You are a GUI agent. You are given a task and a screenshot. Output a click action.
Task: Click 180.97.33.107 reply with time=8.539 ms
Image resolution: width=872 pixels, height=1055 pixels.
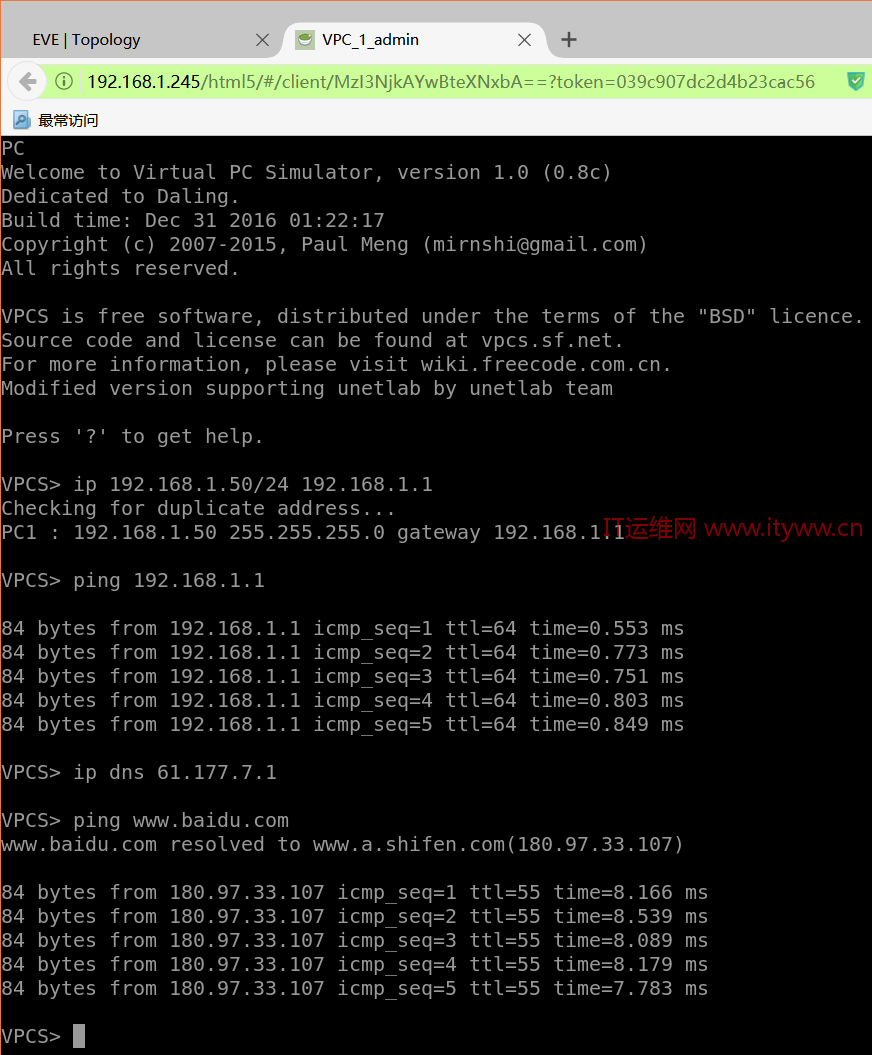(x=355, y=916)
